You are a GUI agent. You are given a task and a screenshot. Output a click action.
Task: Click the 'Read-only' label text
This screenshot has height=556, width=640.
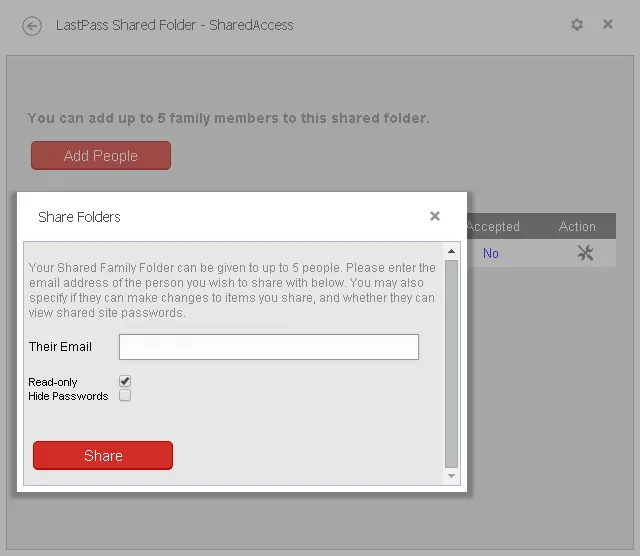(x=53, y=382)
